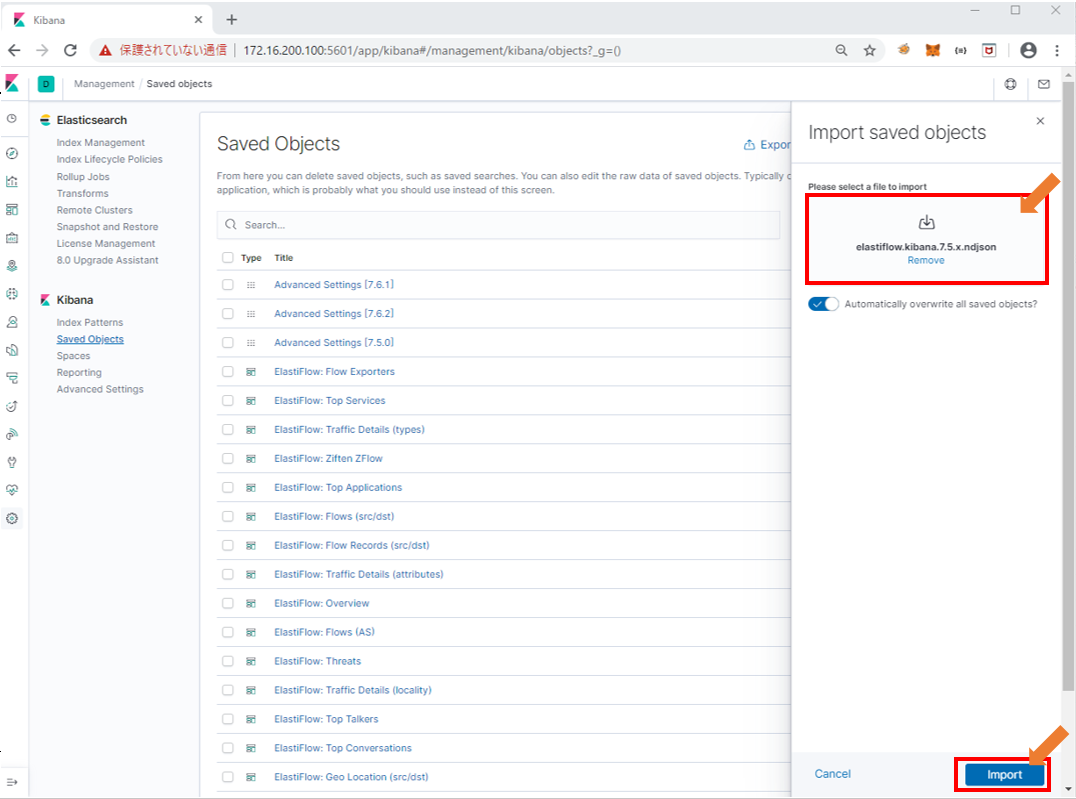Open Advanced Settings under Kibana section
This screenshot has height=799, width=1076.
(100, 389)
